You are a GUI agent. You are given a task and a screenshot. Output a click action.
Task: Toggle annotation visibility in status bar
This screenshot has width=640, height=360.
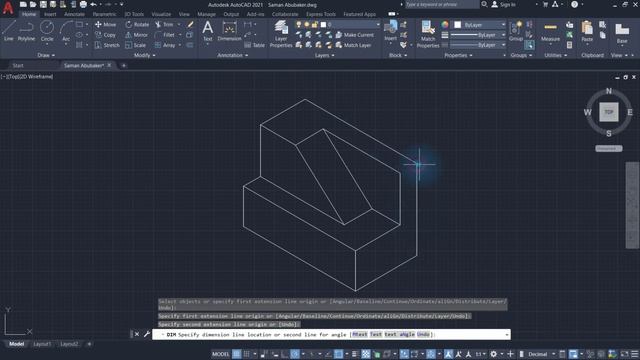(x=448, y=354)
